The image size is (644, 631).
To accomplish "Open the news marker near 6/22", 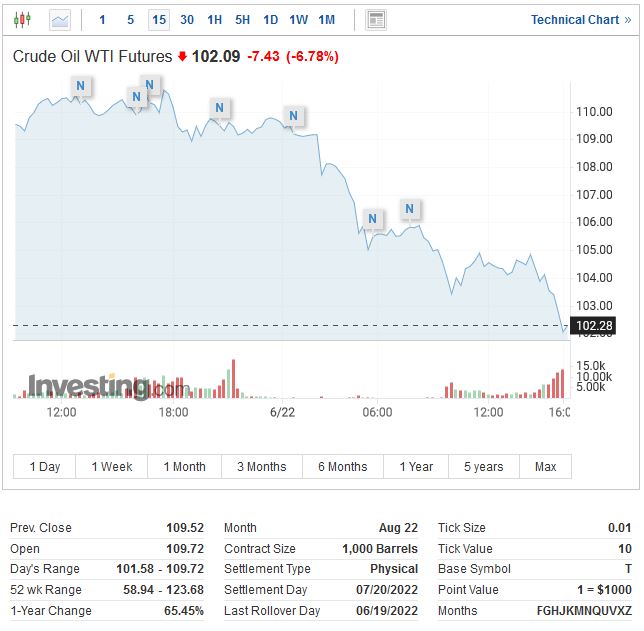I will pos(293,116).
